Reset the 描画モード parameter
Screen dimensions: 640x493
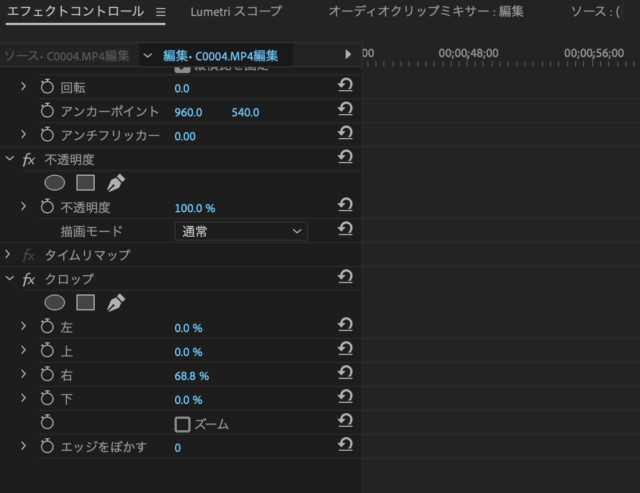point(345,229)
